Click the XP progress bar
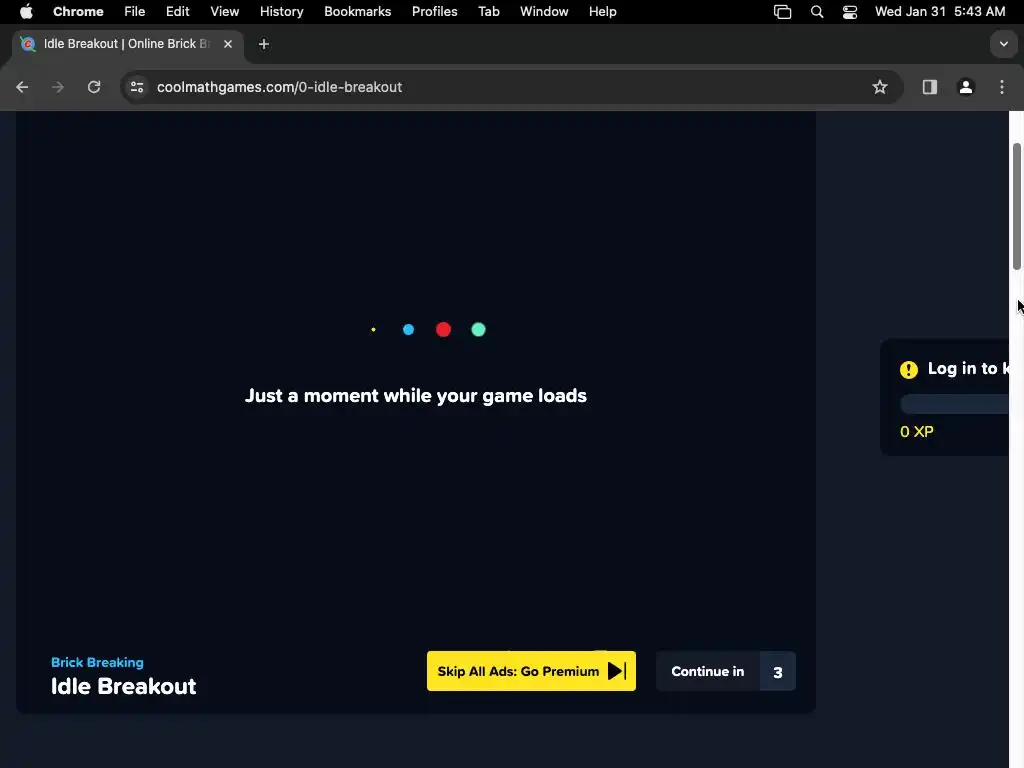The image size is (1024, 768). click(x=955, y=404)
